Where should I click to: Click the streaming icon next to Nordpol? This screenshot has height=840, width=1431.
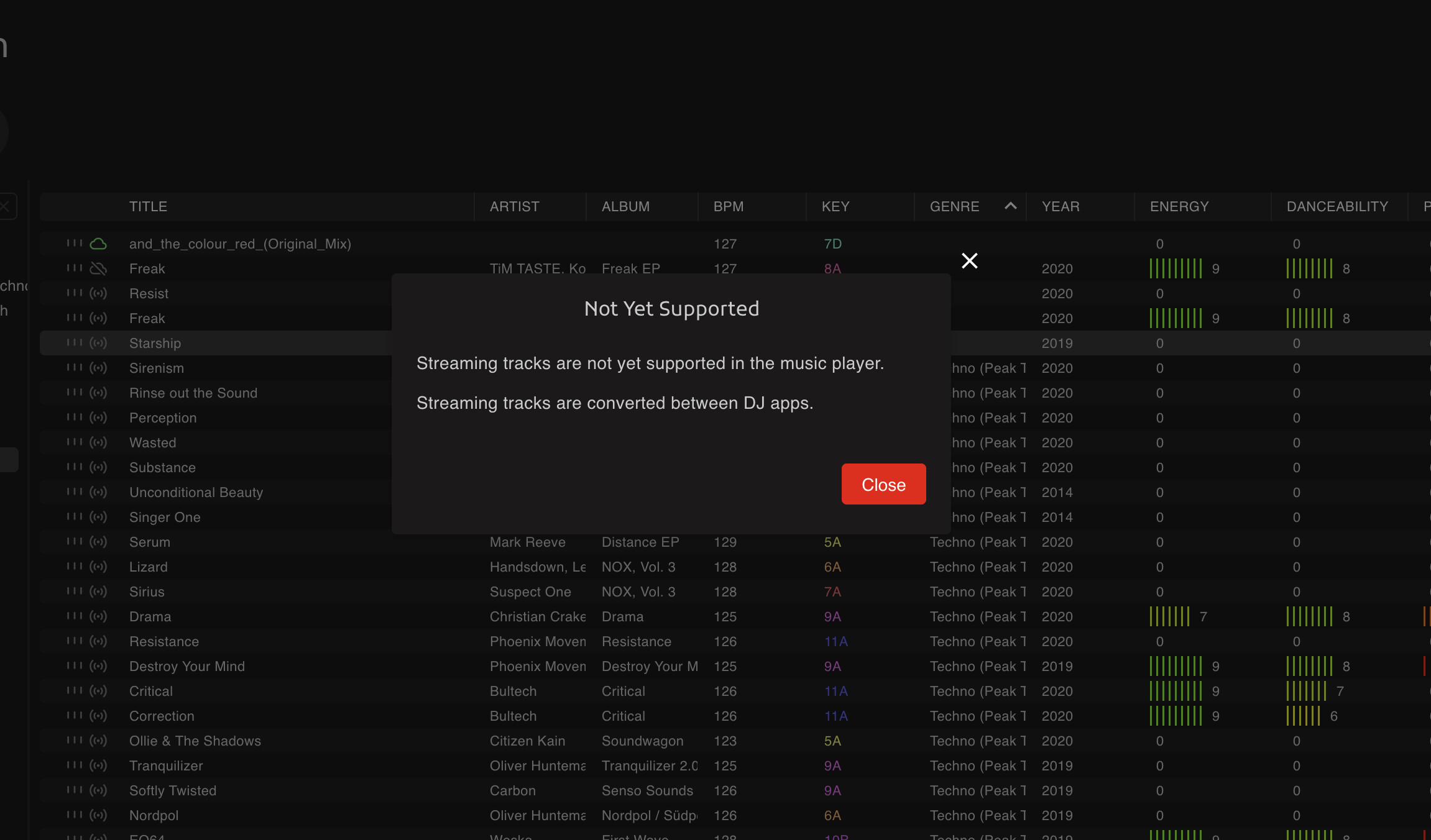98,815
